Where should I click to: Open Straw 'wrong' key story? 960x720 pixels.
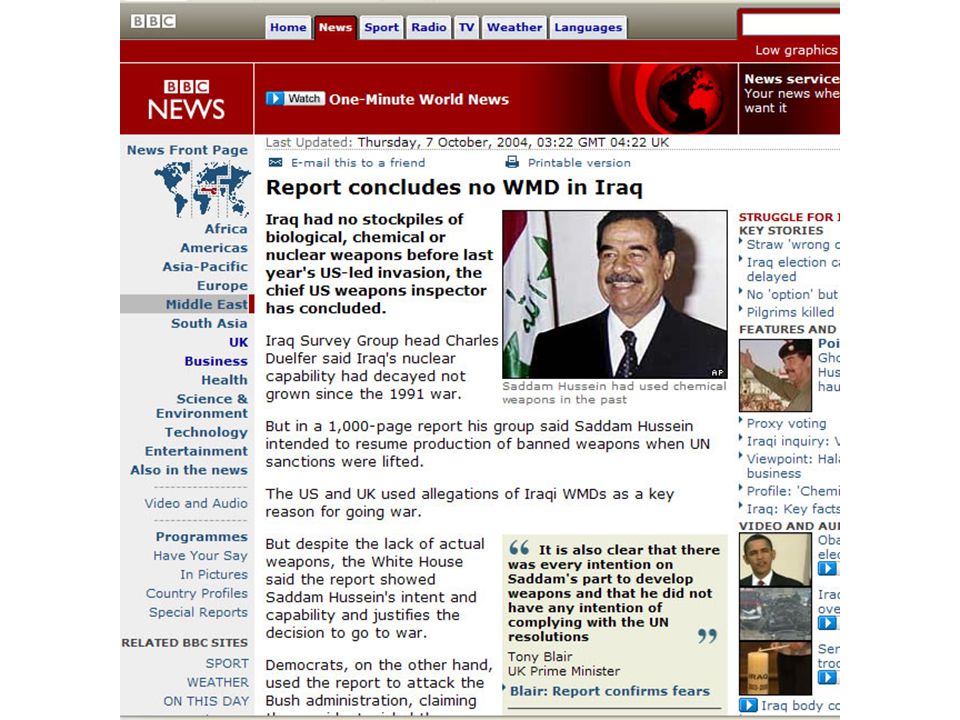(793, 245)
